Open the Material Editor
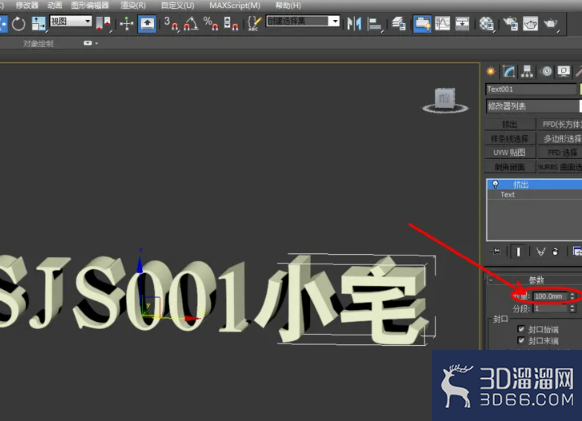 486,24
